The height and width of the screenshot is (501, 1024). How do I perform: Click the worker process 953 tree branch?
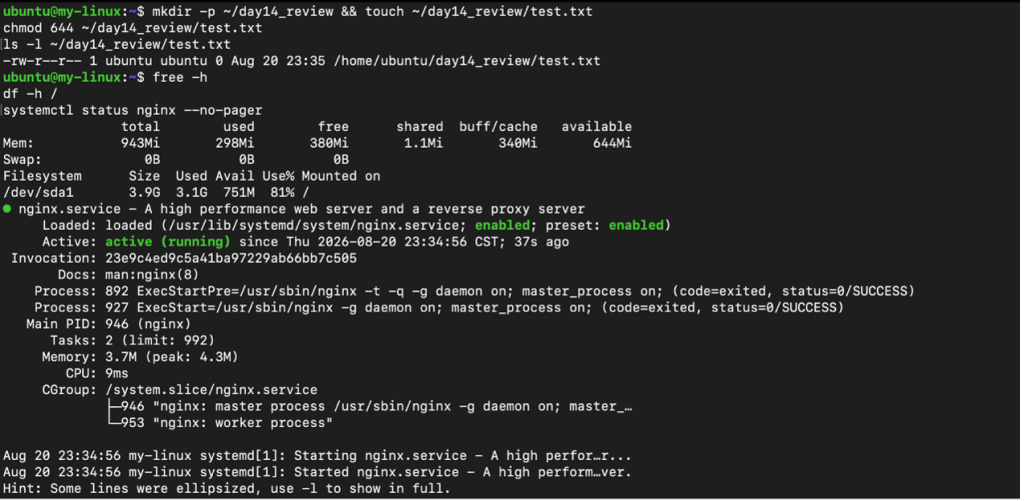219,423
